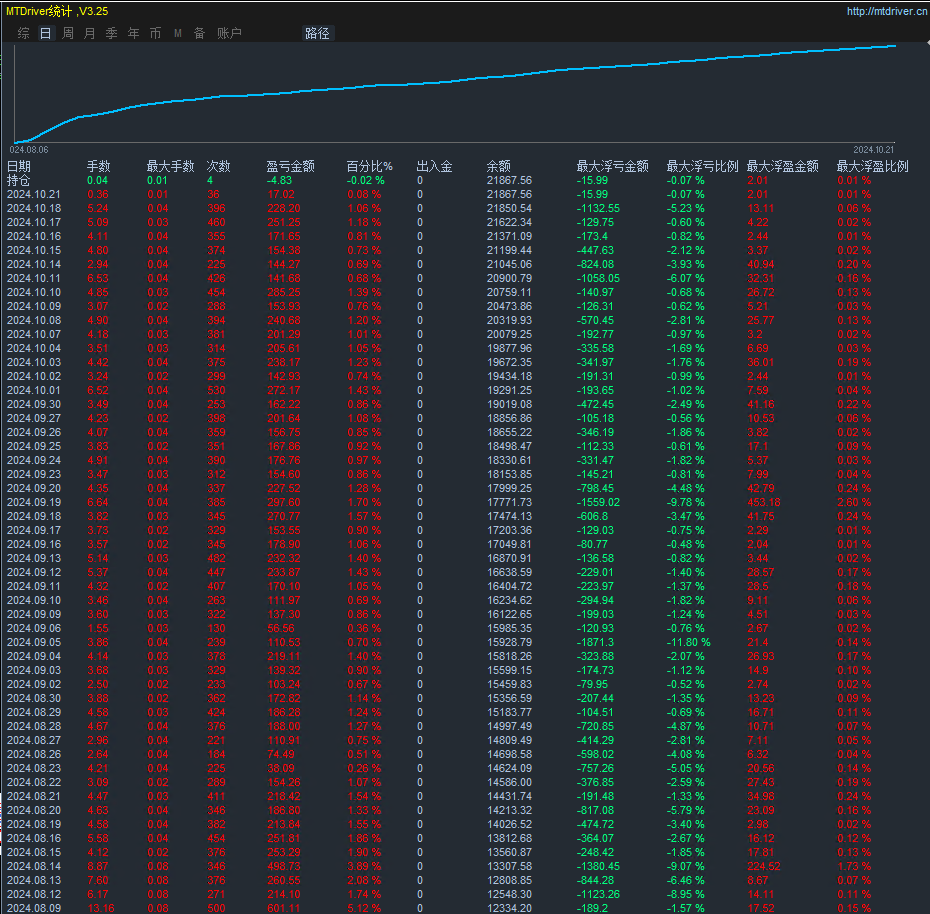Viewport: 930px width, 914px height.
Task: Switch to the 月 monthly tab
Action: pos(90,33)
